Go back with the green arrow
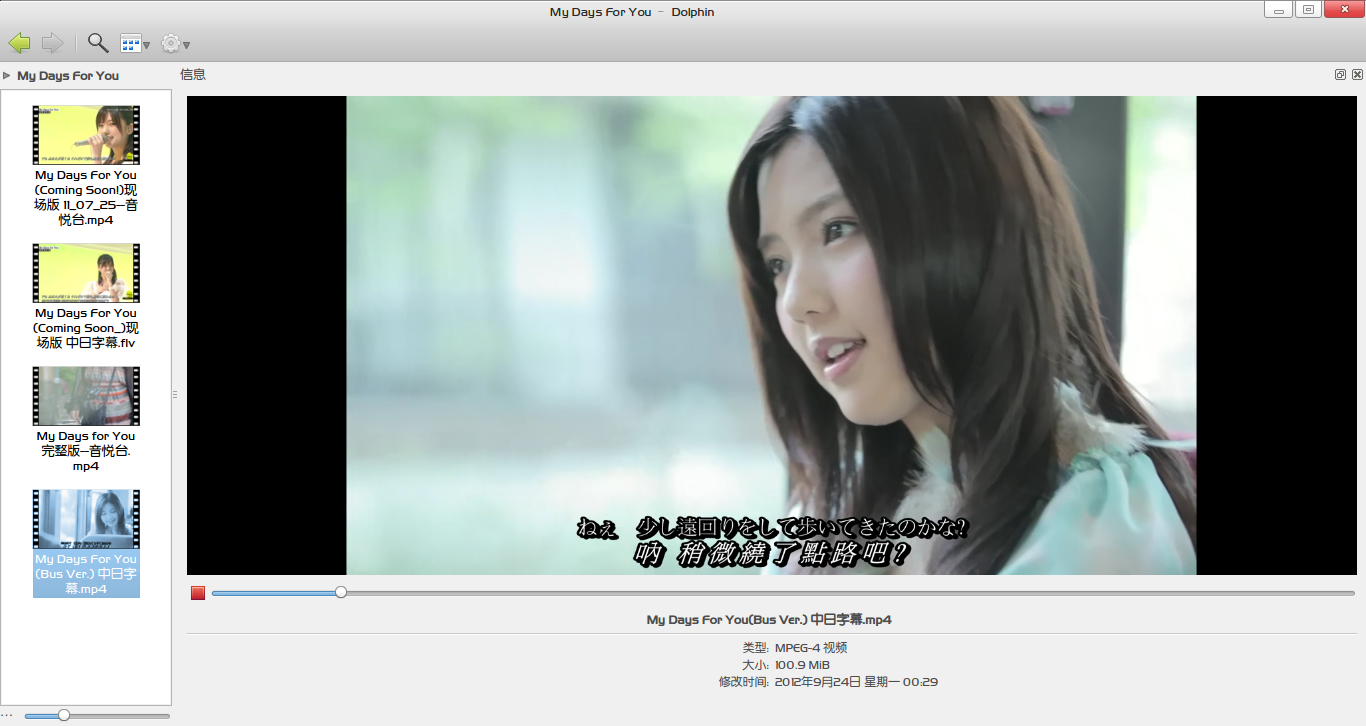Viewport: 1366px width, 726px height. (19, 43)
